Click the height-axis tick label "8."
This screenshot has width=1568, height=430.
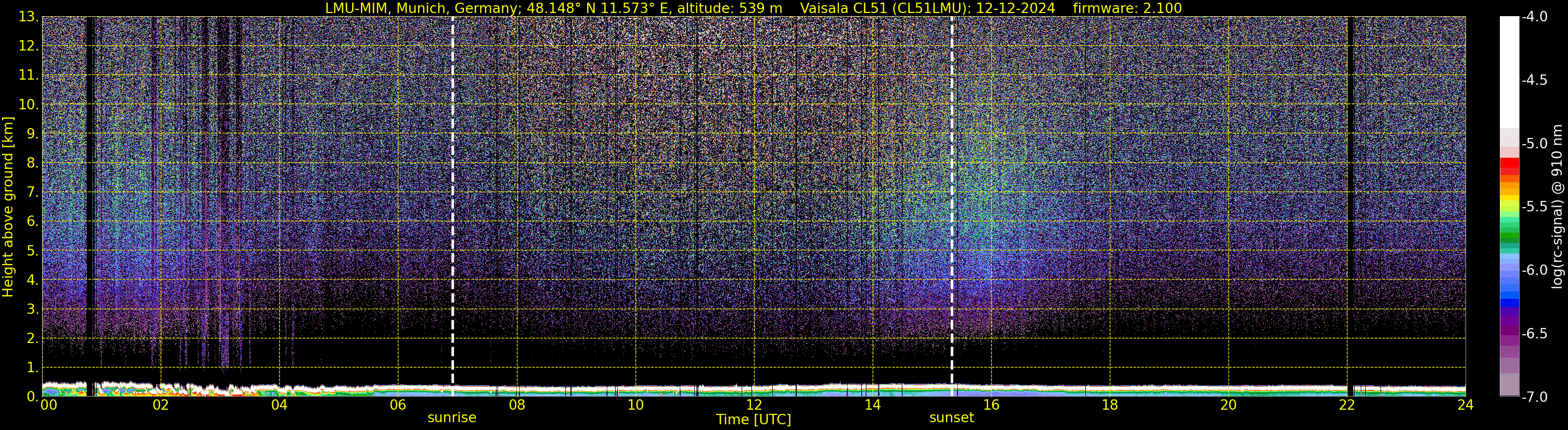[x=32, y=162]
